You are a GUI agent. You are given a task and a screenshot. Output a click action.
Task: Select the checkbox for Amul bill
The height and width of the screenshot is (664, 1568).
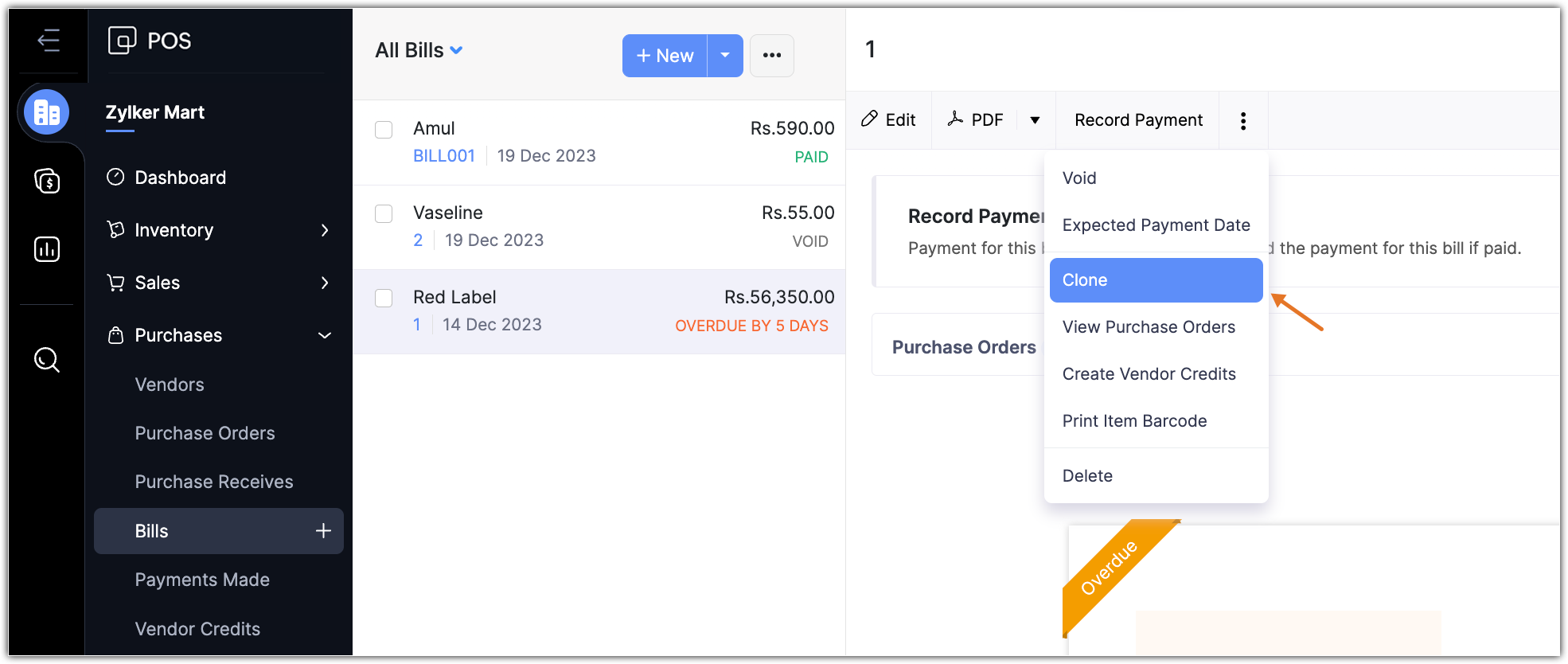(x=384, y=130)
